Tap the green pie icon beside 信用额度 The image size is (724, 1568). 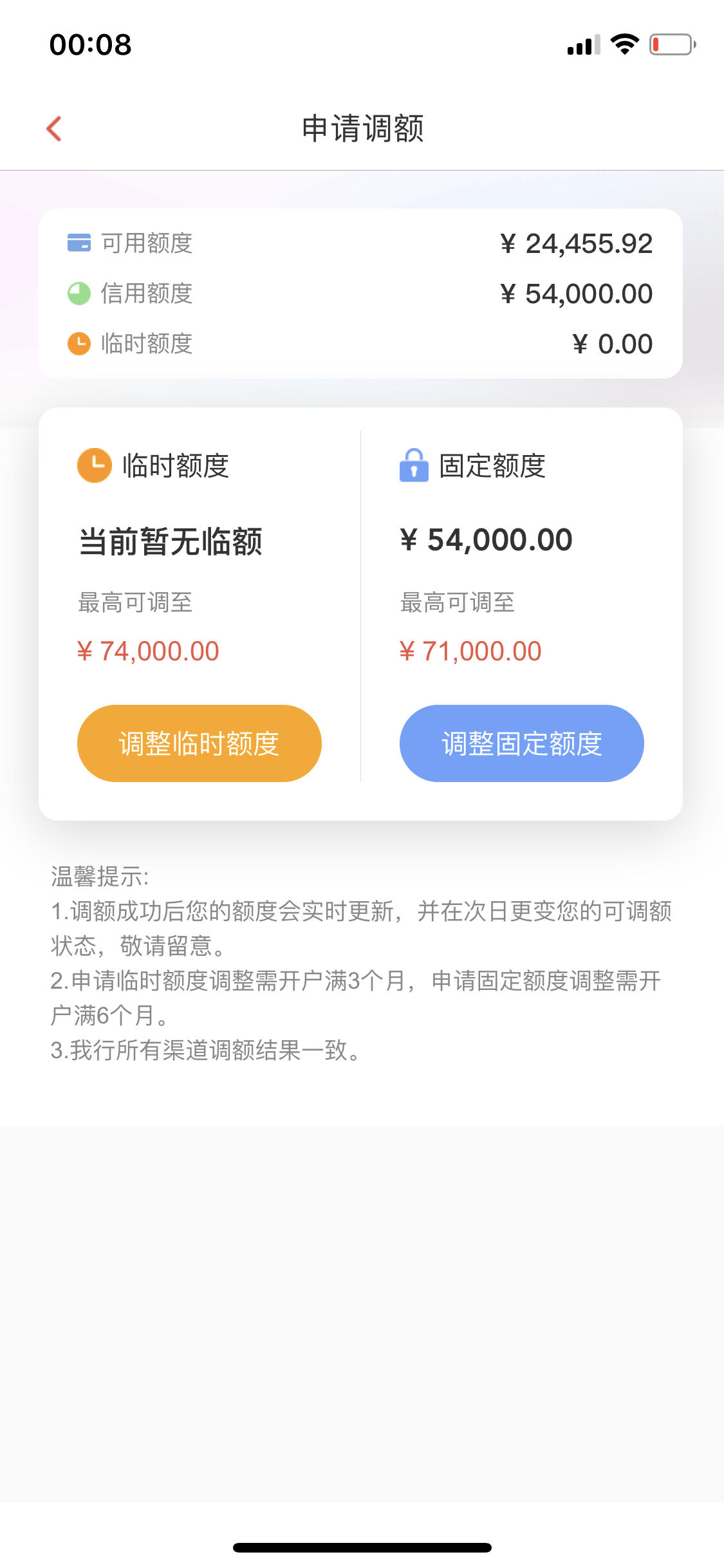pyautogui.click(x=79, y=294)
